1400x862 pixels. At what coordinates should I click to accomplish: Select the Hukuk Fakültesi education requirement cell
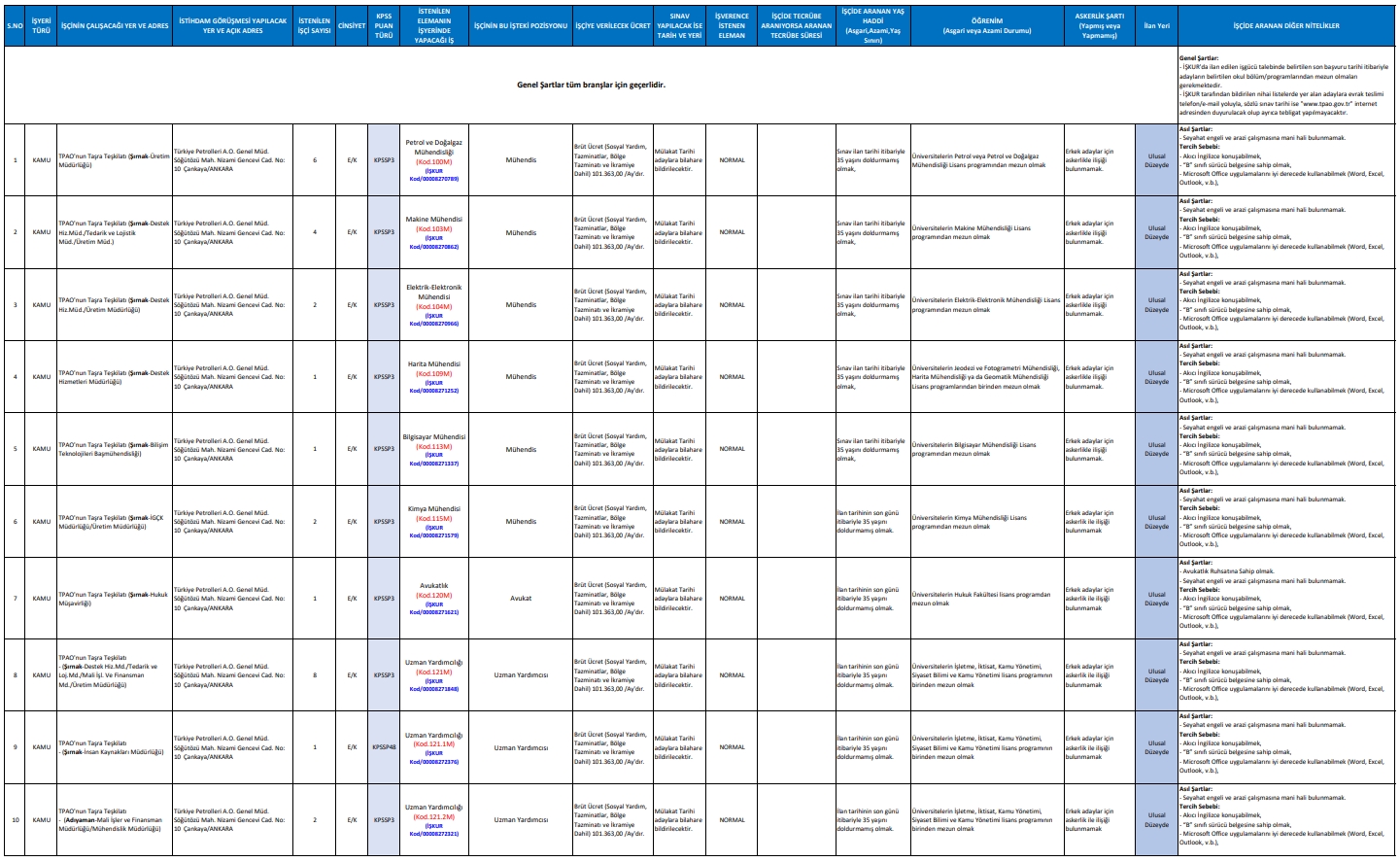pyautogui.click(x=980, y=599)
